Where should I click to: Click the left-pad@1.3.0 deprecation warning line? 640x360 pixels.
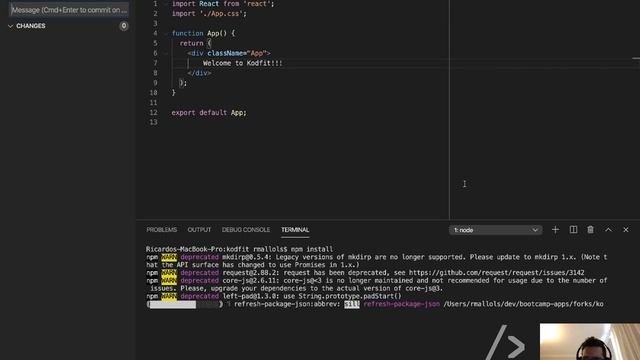click(x=273, y=296)
